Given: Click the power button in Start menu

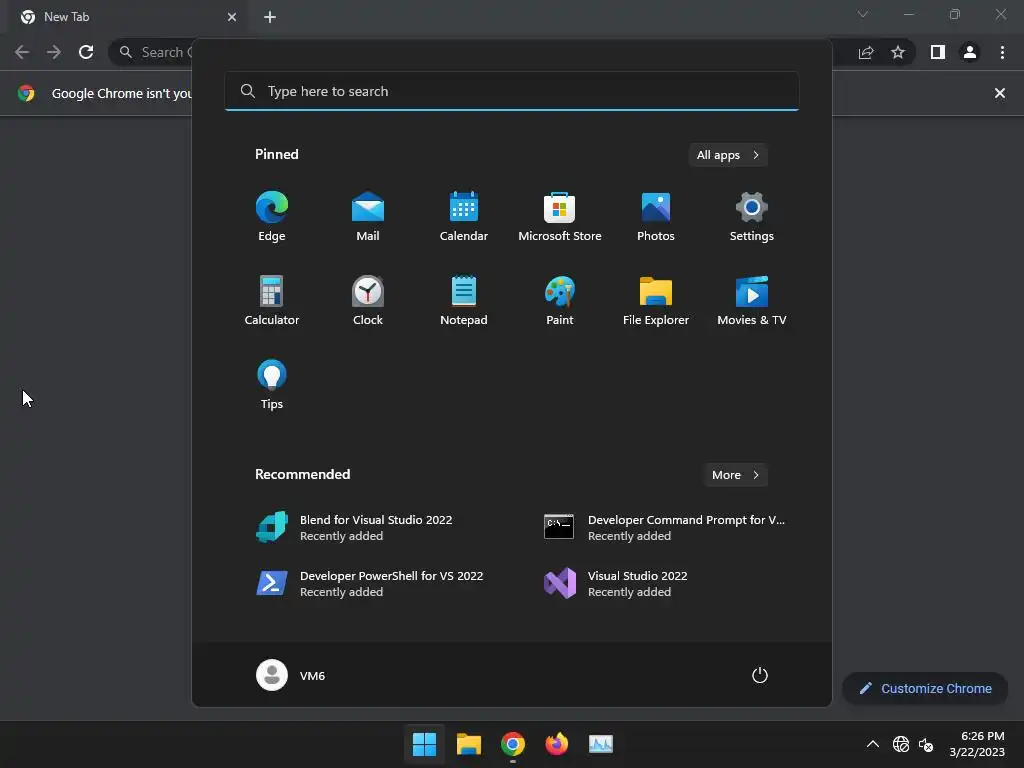Looking at the screenshot, I should pyautogui.click(x=760, y=675).
